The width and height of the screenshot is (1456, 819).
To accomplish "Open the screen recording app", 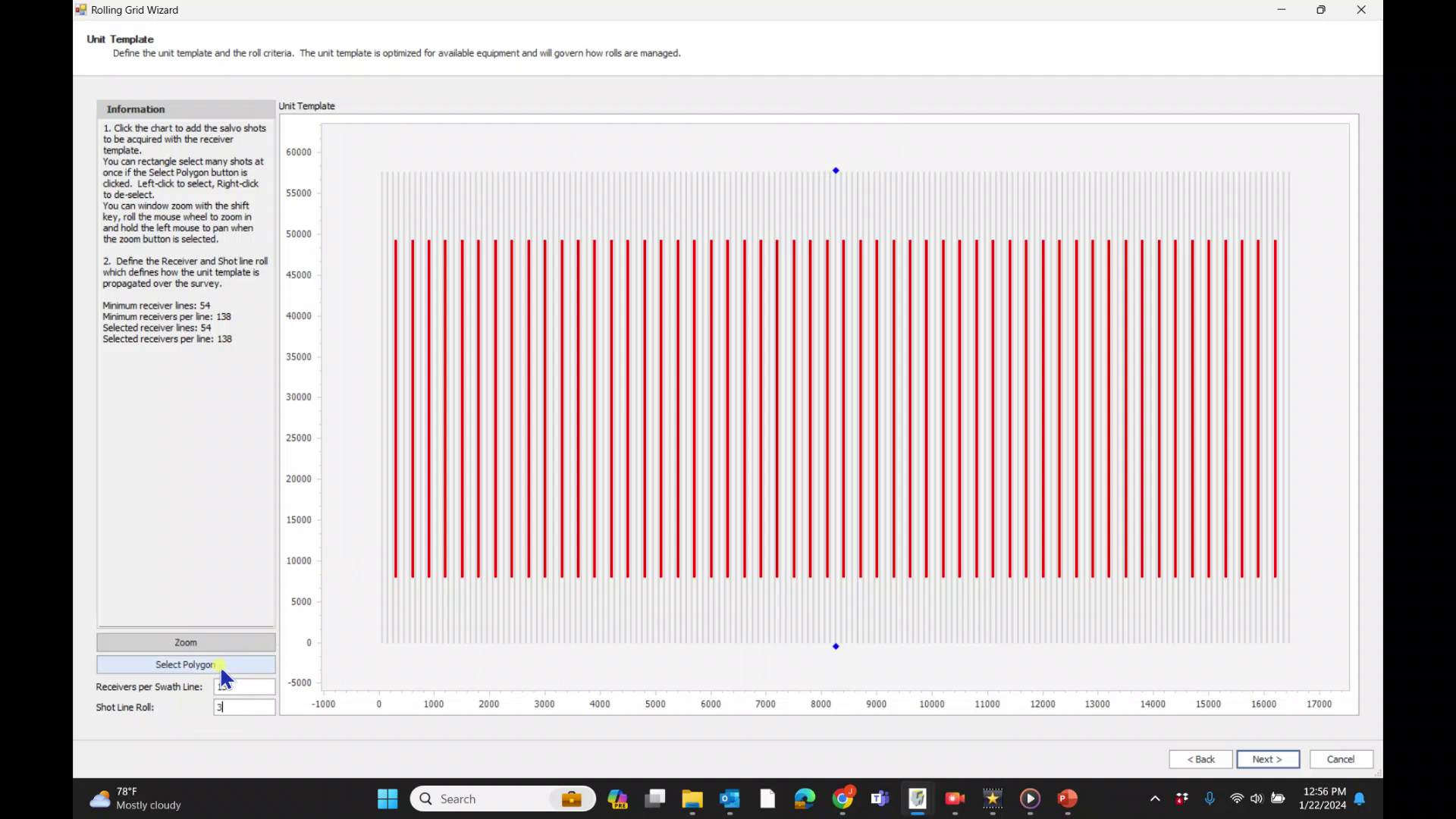I will tap(954, 799).
